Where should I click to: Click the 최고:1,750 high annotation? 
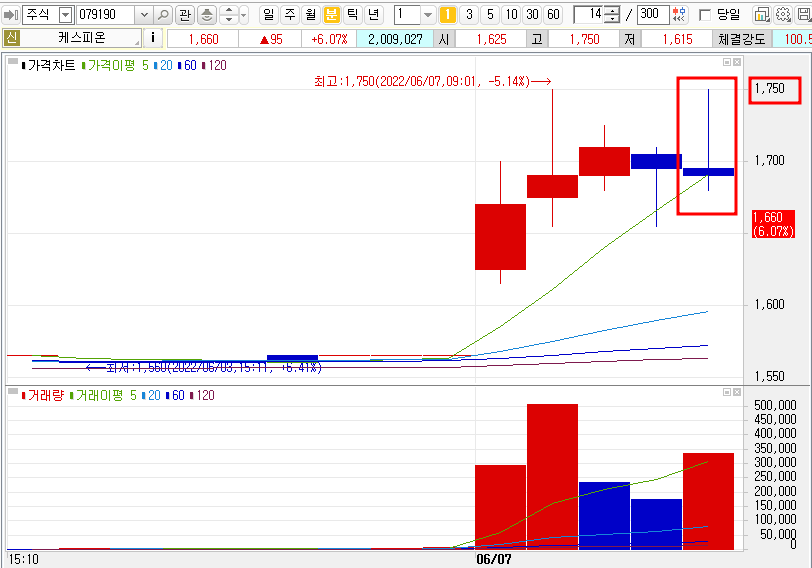(432, 81)
